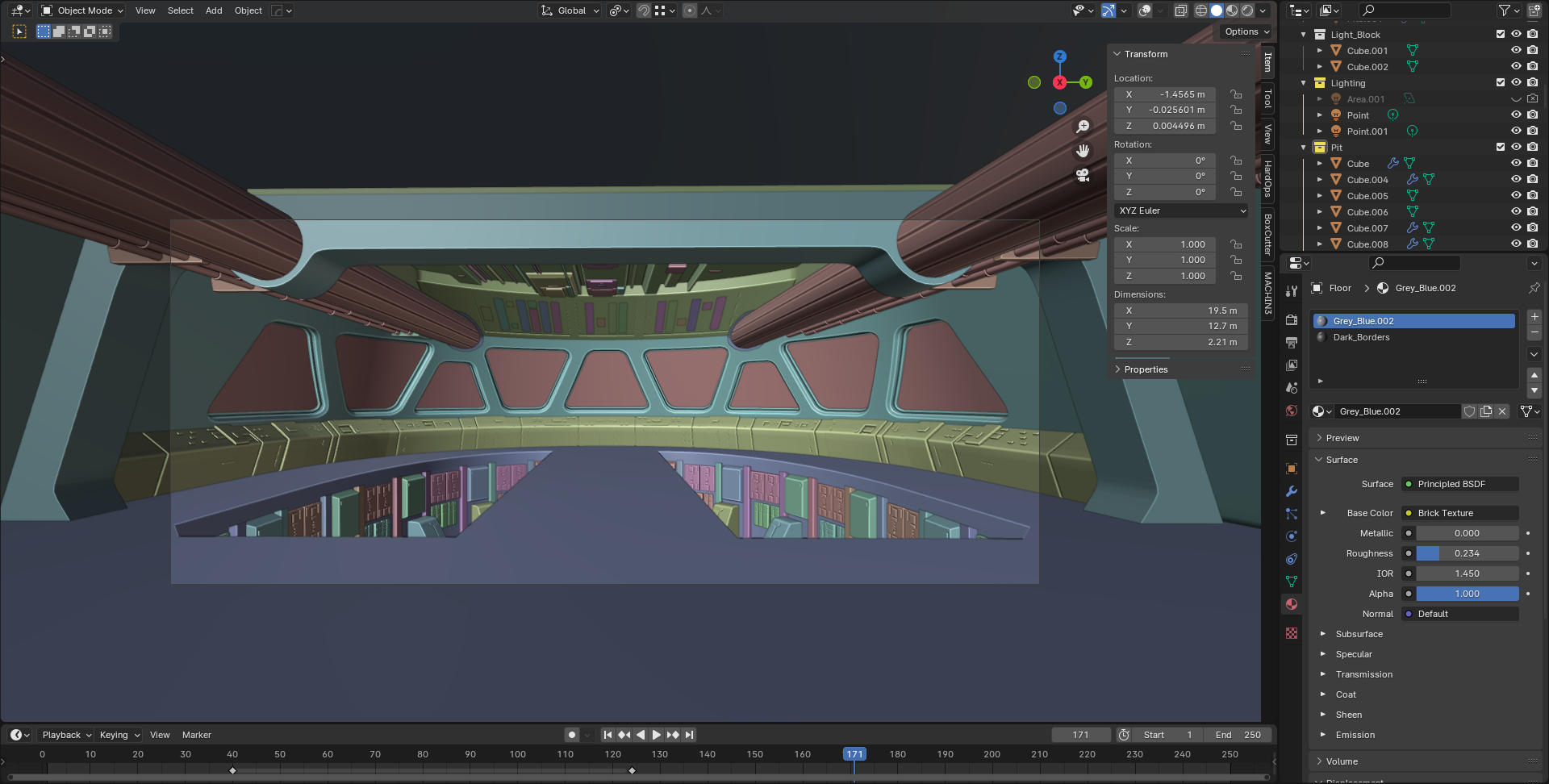Switch to the BoxCutter sidebar tab
The width and height of the screenshot is (1549, 784).
(1267, 234)
